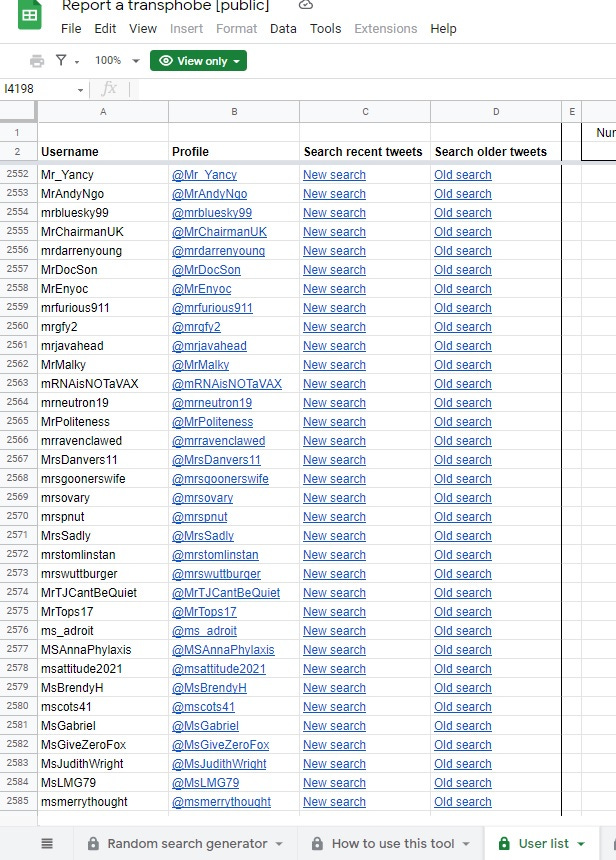Open the Extensions menu

click(386, 29)
